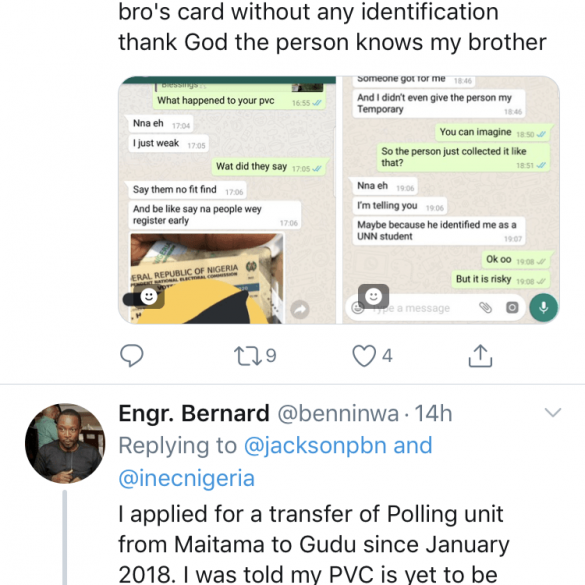Open Engr. Bernard display name

[x=194, y=413]
